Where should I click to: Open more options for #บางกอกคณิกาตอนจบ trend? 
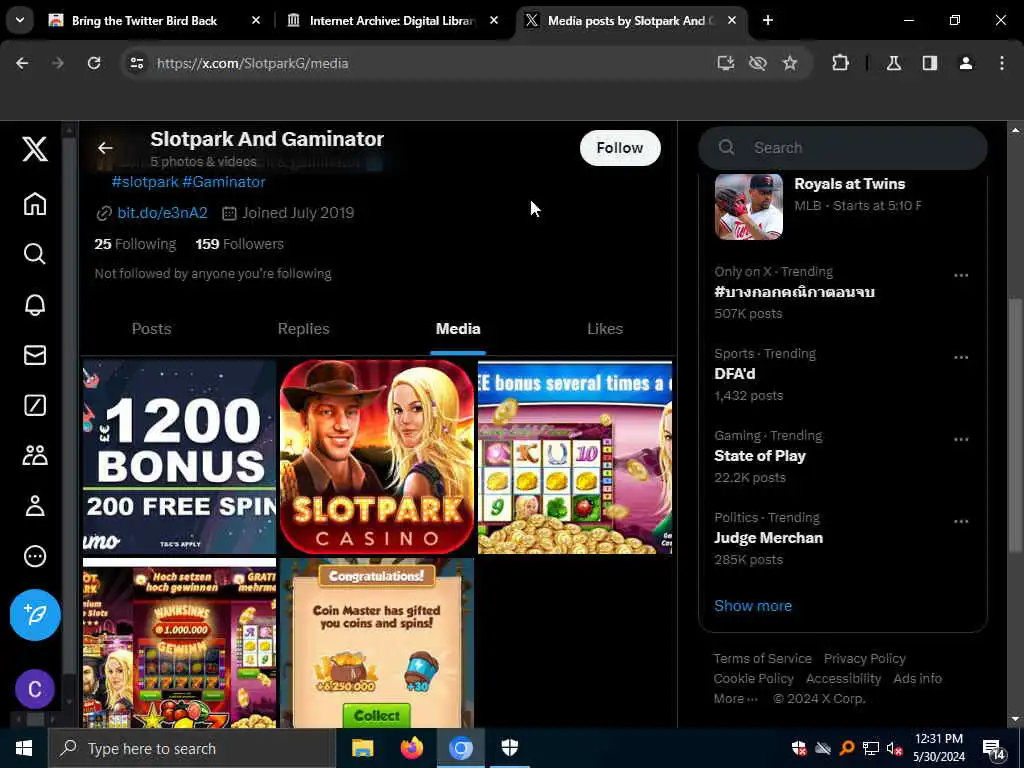pos(961,276)
